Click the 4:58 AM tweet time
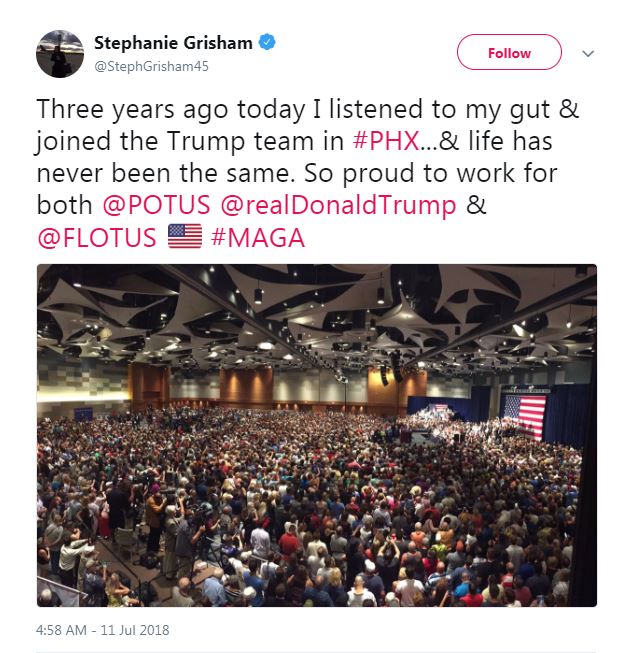The width and height of the screenshot is (632, 653). tap(61, 630)
